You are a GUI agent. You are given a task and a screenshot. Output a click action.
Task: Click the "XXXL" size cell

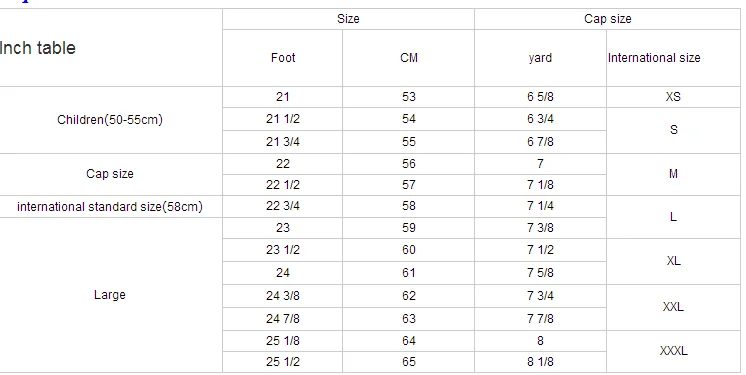coord(673,351)
